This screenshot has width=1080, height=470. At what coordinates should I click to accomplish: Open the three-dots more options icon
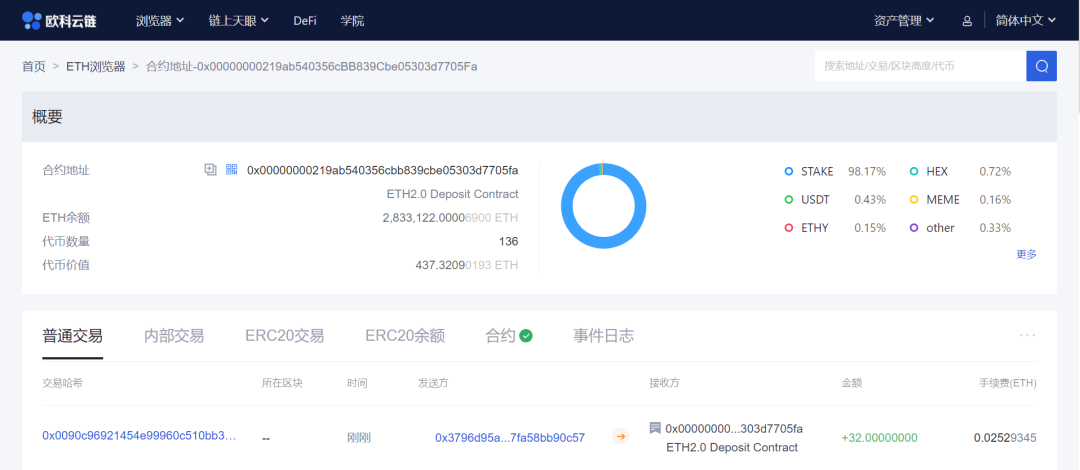1027,335
